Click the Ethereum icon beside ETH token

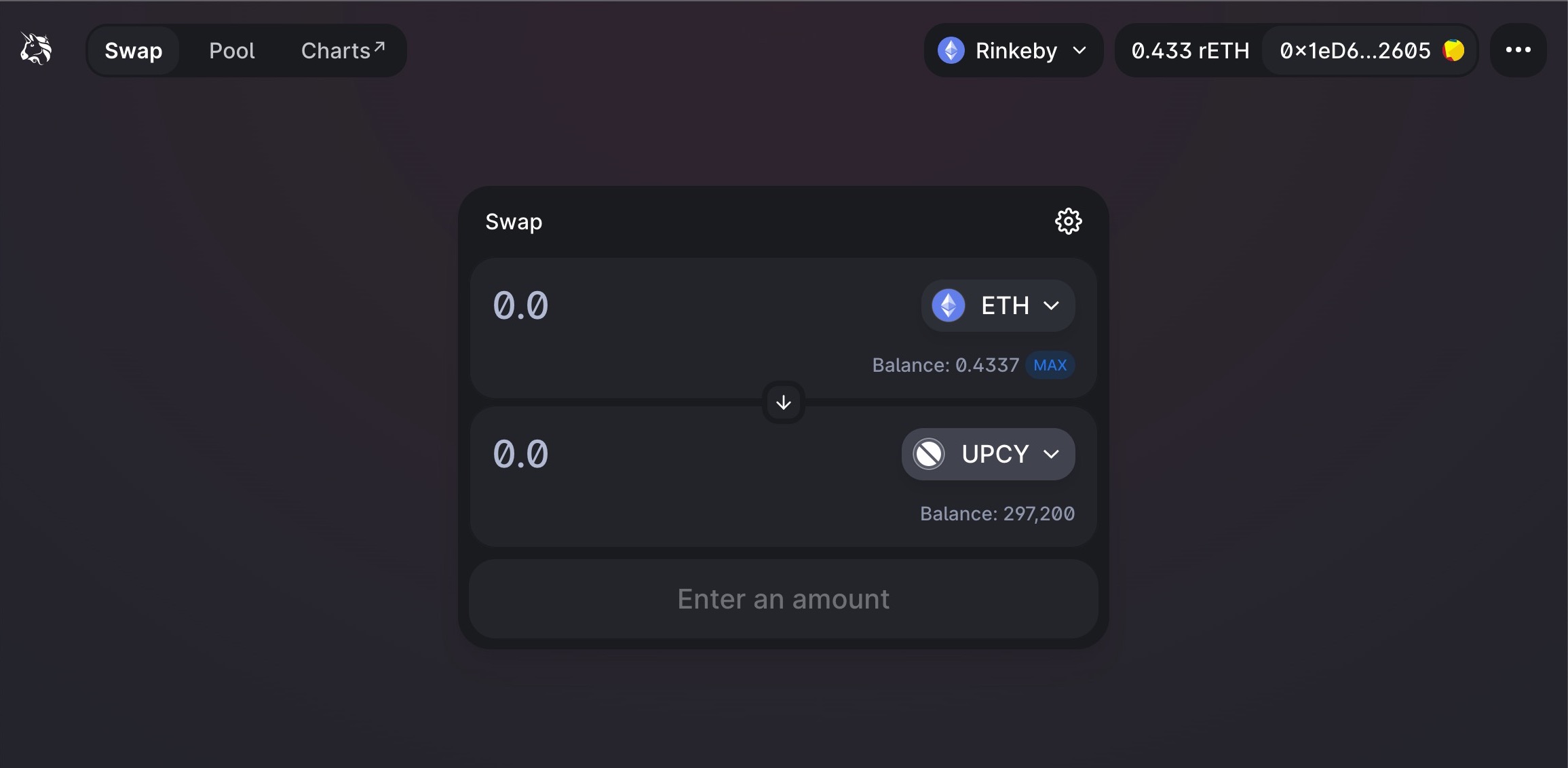[949, 305]
